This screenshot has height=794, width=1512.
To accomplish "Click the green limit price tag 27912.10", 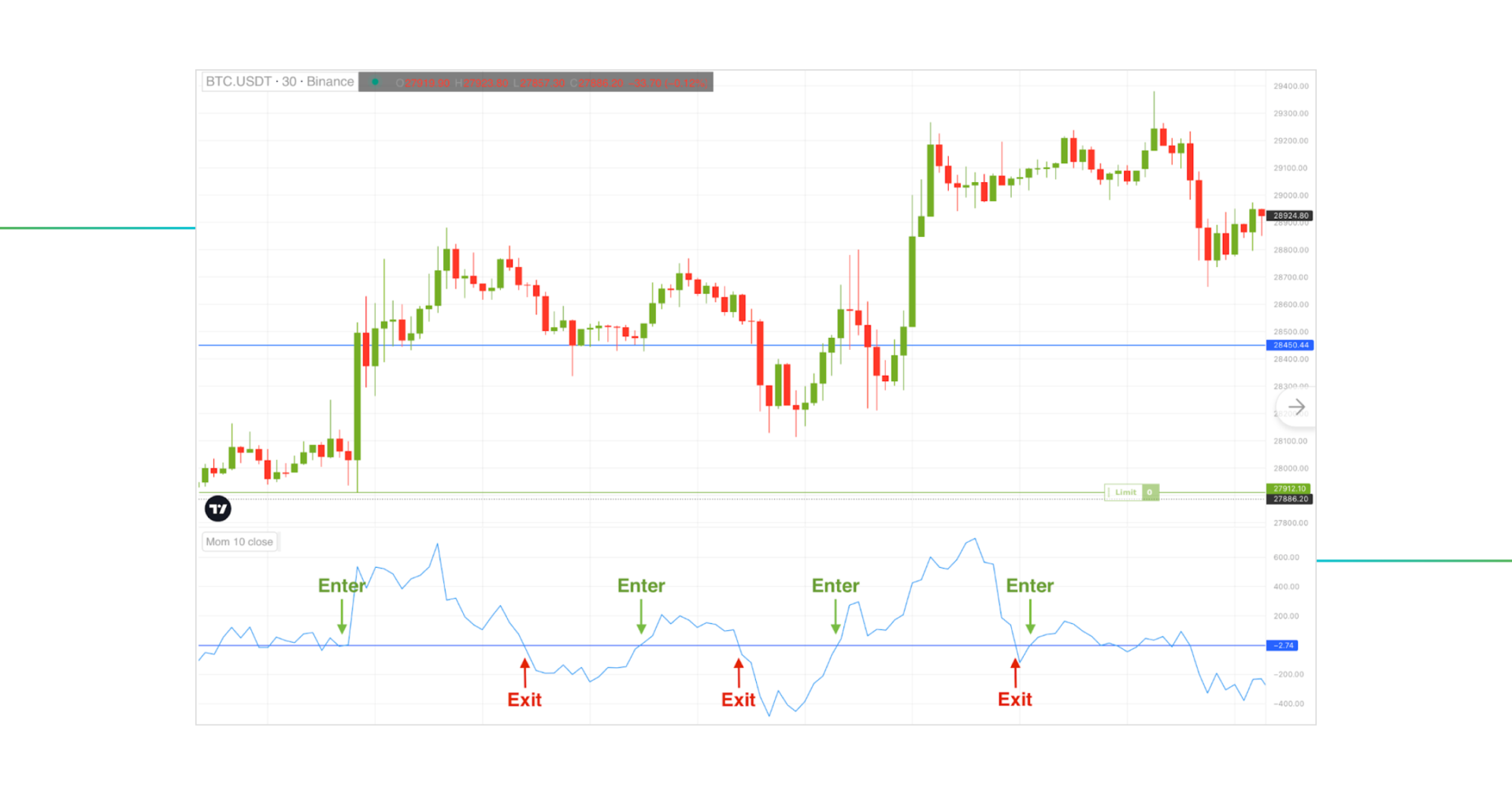I will pyautogui.click(x=1291, y=488).
